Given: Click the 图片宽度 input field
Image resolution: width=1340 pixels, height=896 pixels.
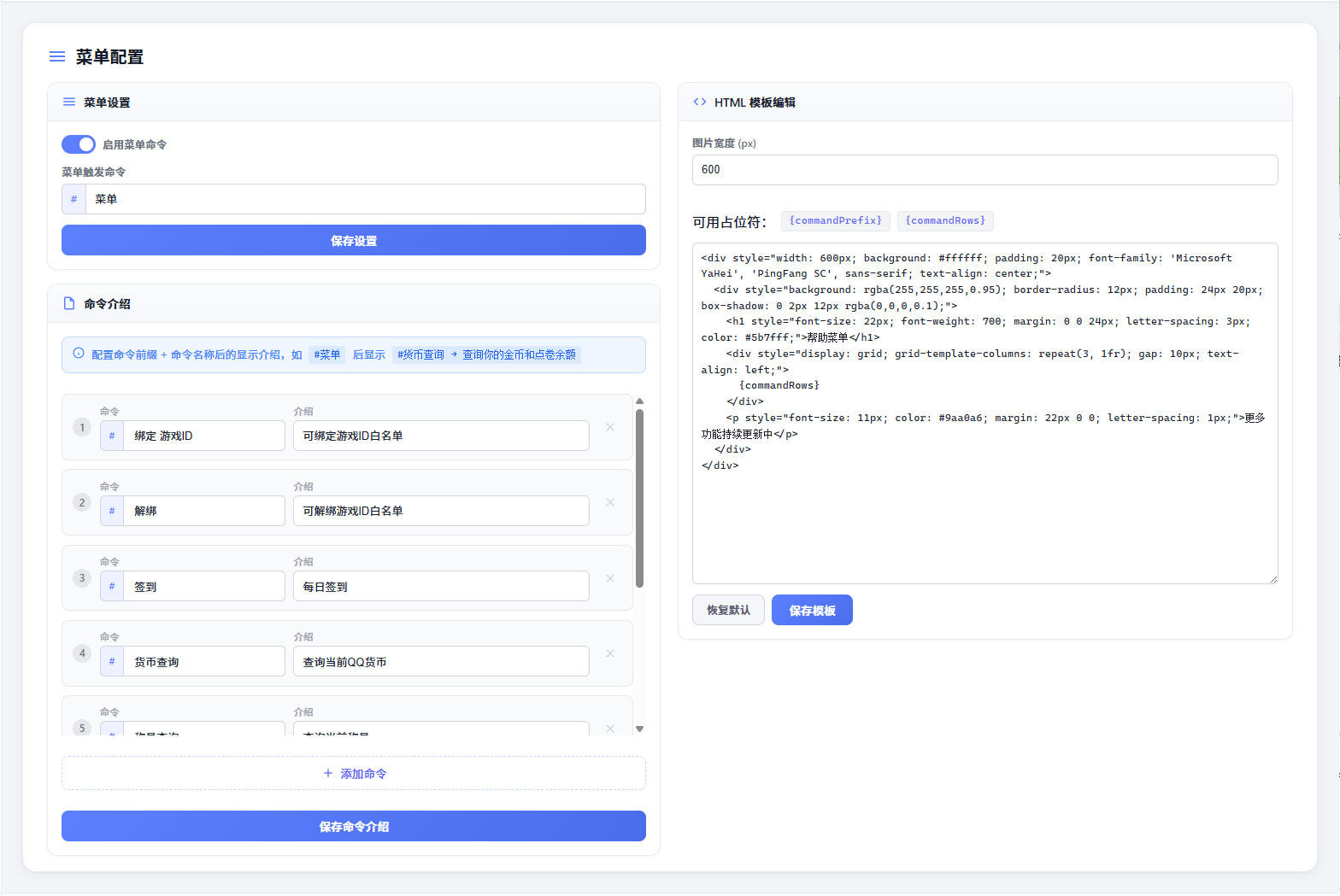Looking at the screenshot, I should click(x=985, y=170).
